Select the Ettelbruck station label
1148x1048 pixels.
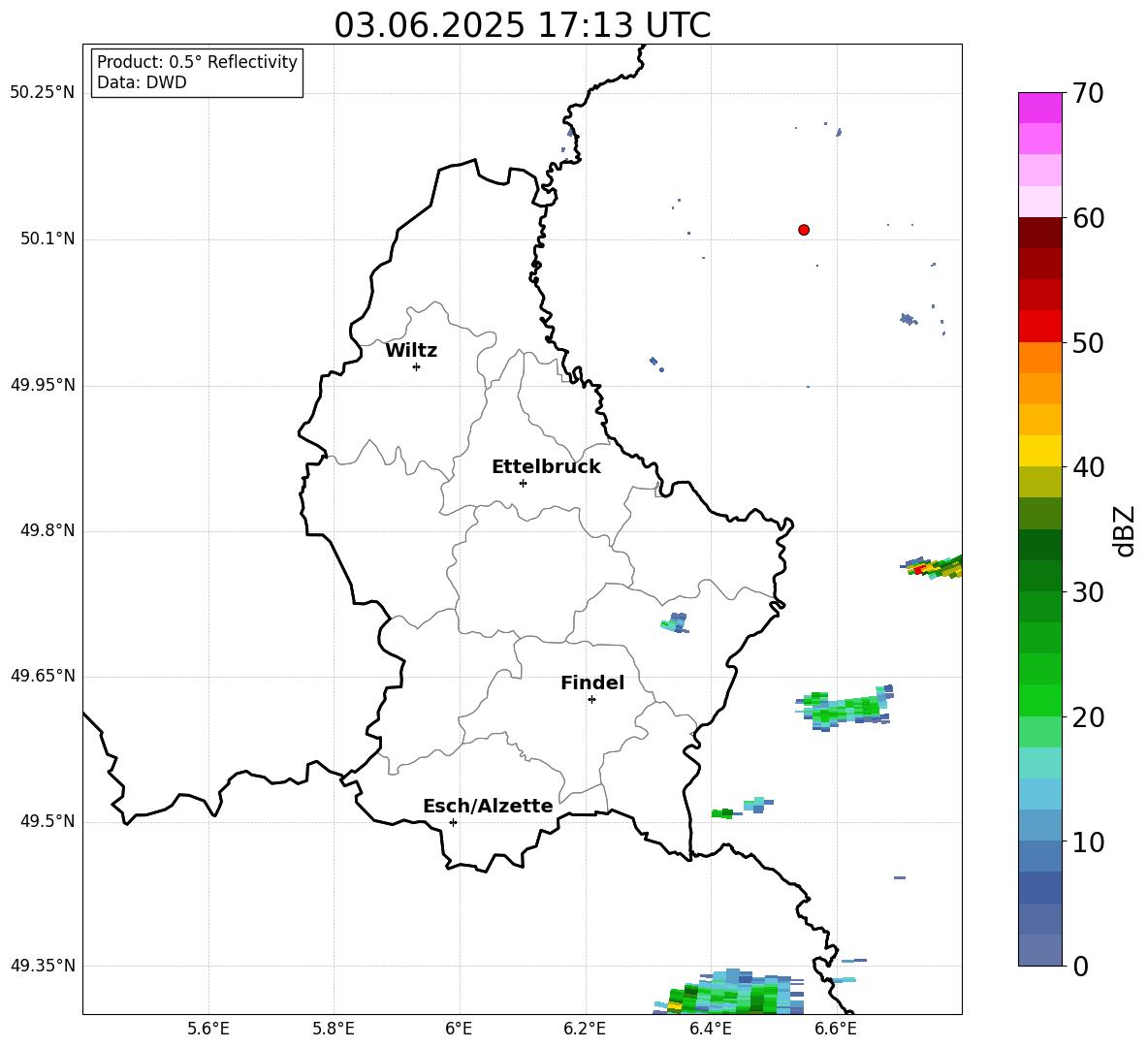pyautogui.click(x=546, y=467)
